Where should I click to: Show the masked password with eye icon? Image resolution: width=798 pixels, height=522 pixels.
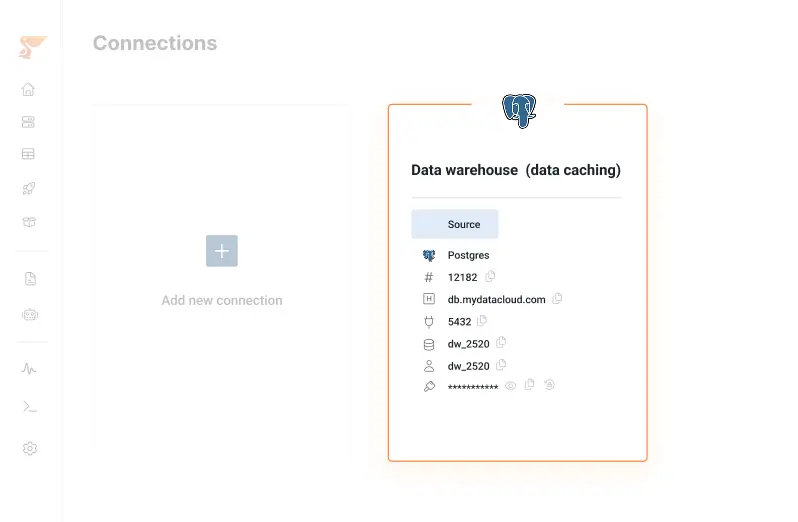click(510, 386)
